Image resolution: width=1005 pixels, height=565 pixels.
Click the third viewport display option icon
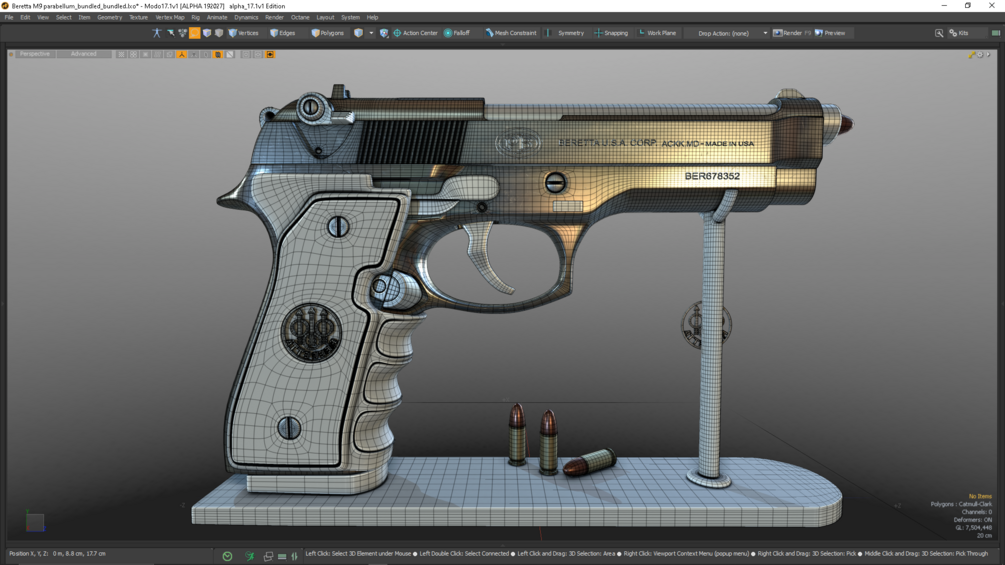pyautogui.click(x=145, y=54)
